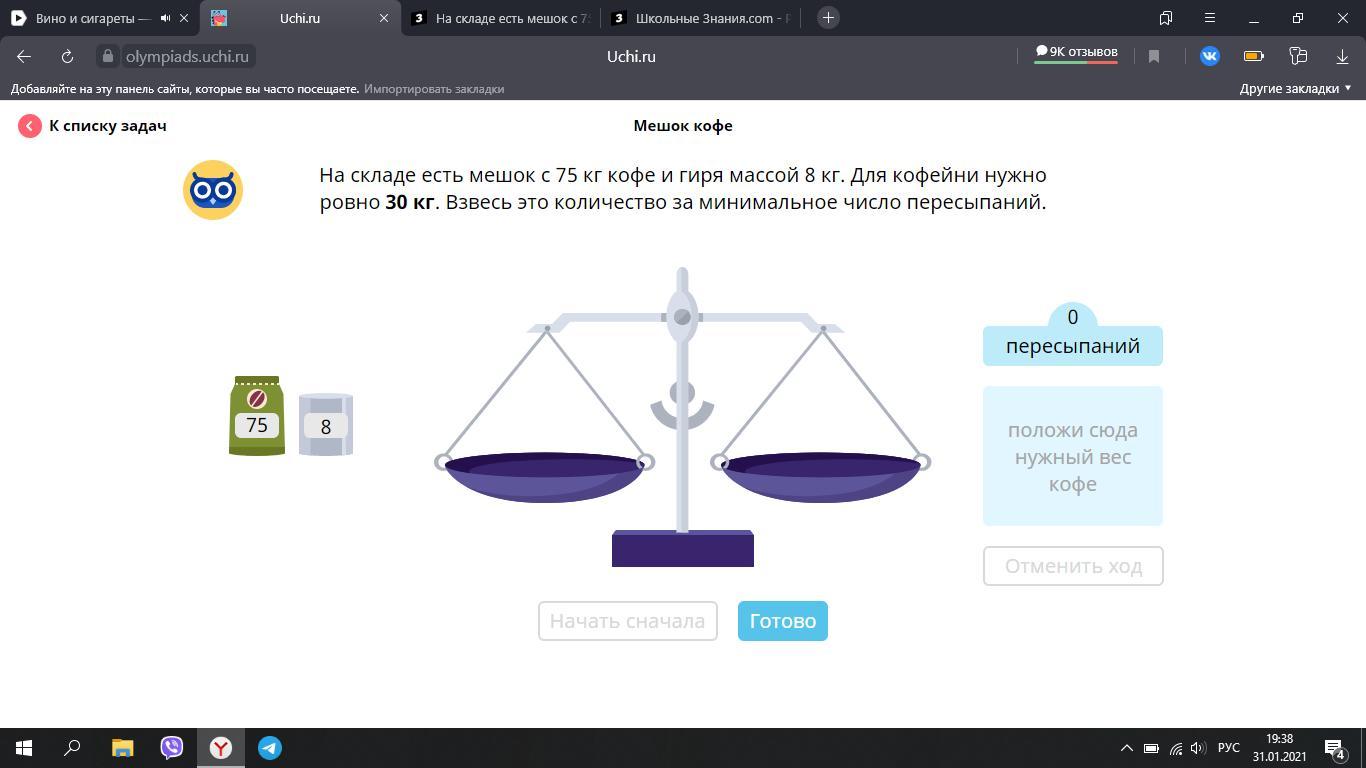Click the system tray battery icon

click(1151, 748)
